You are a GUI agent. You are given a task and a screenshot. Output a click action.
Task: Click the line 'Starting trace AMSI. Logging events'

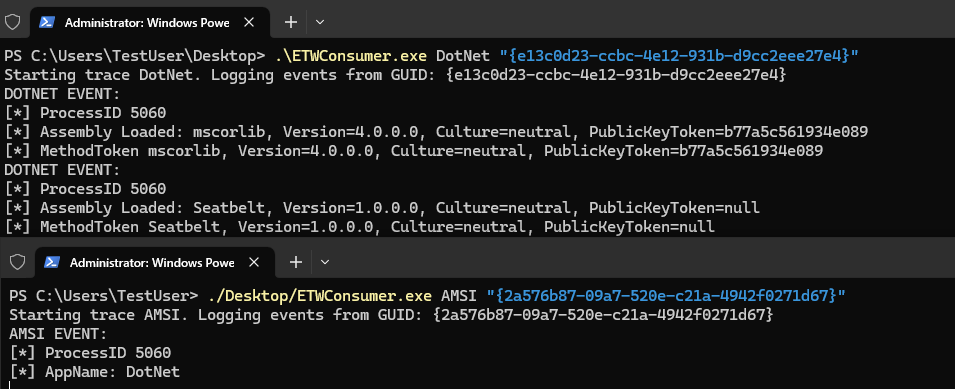click(391, 315)
